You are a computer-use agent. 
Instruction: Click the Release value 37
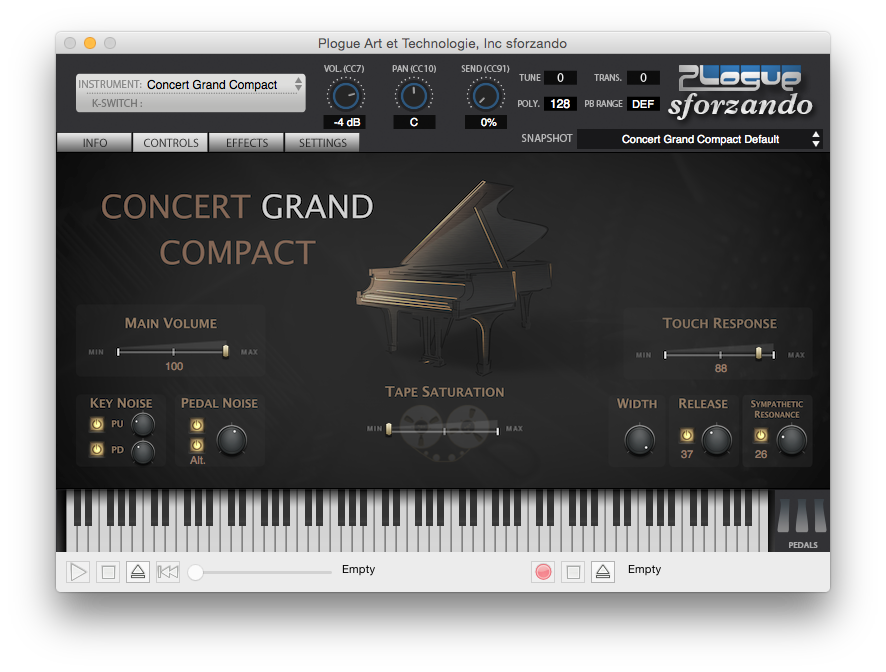687,454
